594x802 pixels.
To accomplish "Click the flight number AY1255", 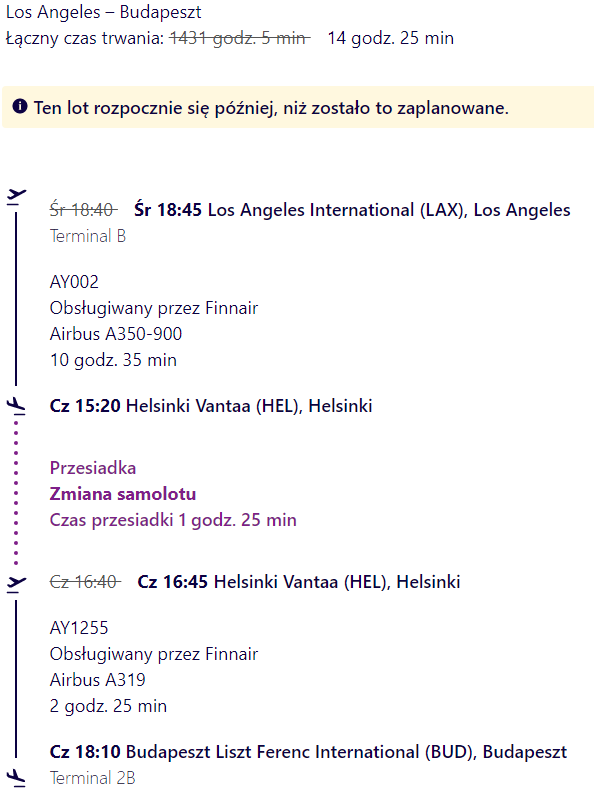I will pyautogui.click(x=79, y=628).
